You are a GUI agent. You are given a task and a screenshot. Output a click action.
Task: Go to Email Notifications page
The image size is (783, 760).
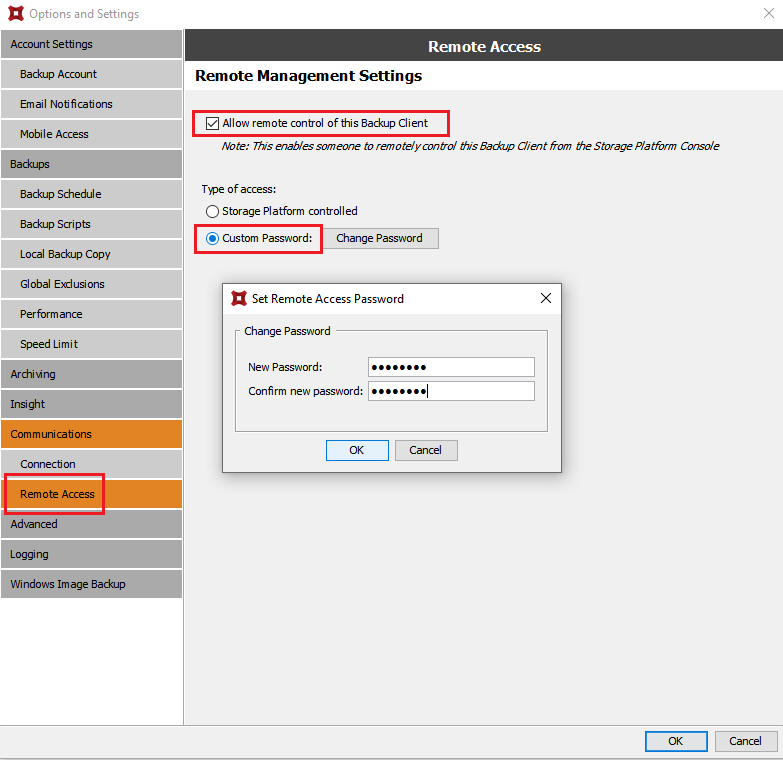tap(91, 104)
